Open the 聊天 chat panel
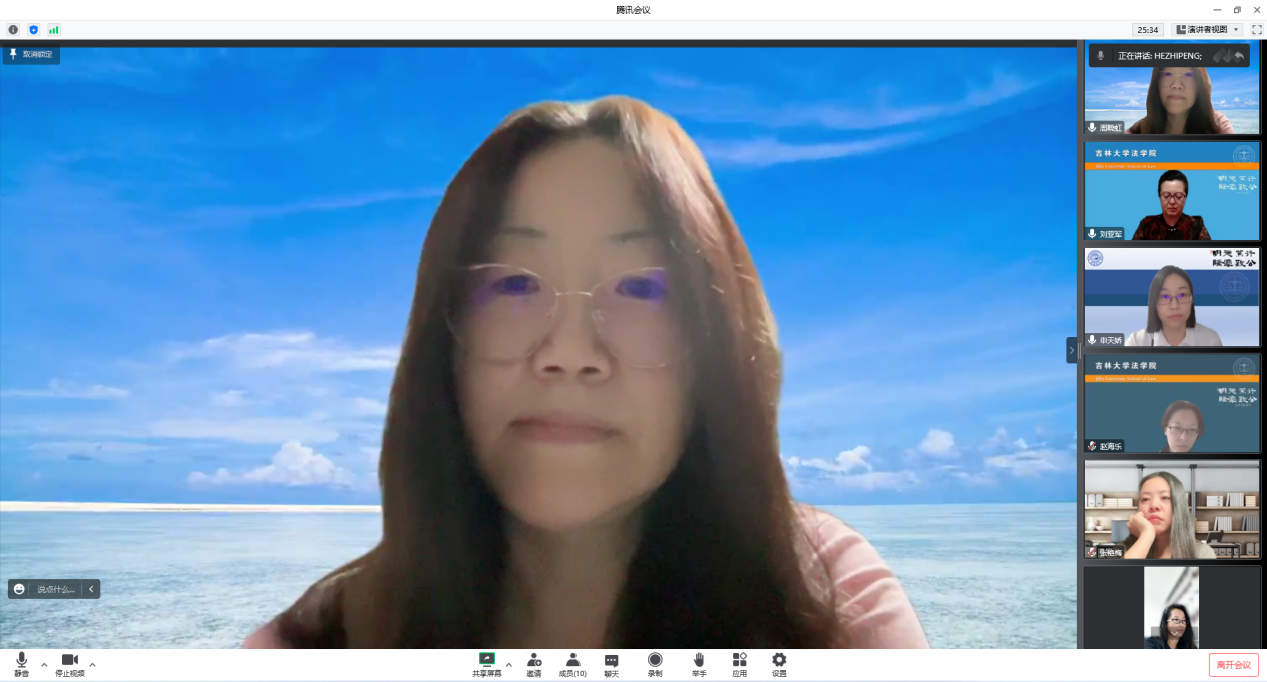Screen dimensions: 1267x682 pyautogui.click(x=612, y=661)
